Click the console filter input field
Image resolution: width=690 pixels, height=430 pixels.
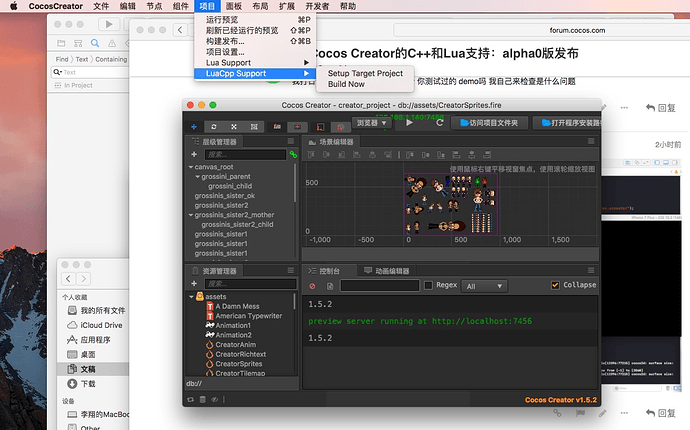click(x=380, y=286)
